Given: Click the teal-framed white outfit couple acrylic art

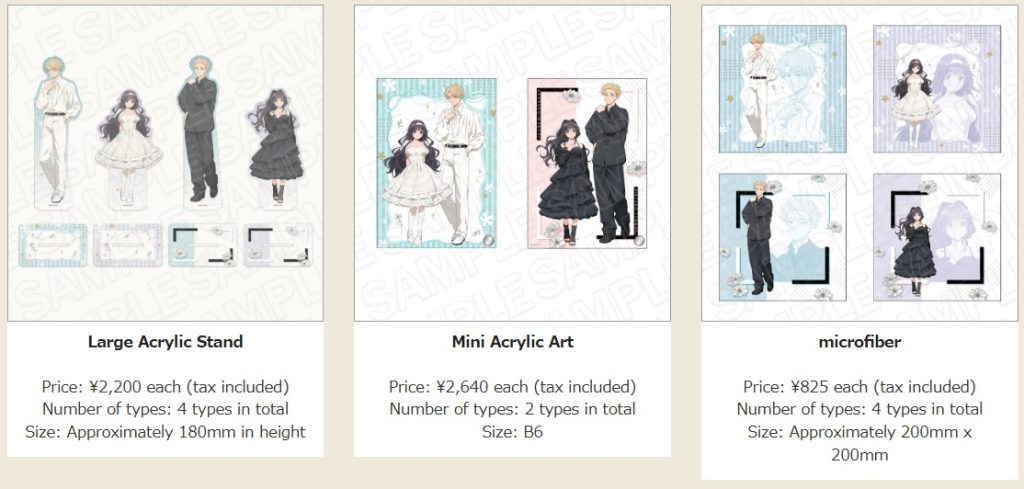Looking at the screenshot, I should tap(436, 163).
